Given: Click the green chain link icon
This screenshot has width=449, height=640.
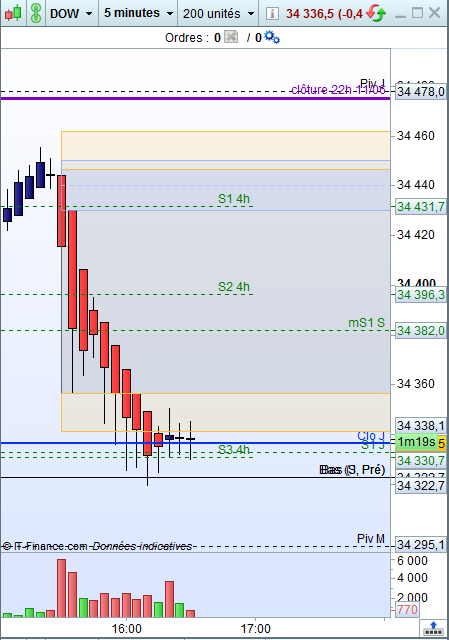Looking at the screenshot, I should click(36, 13).
